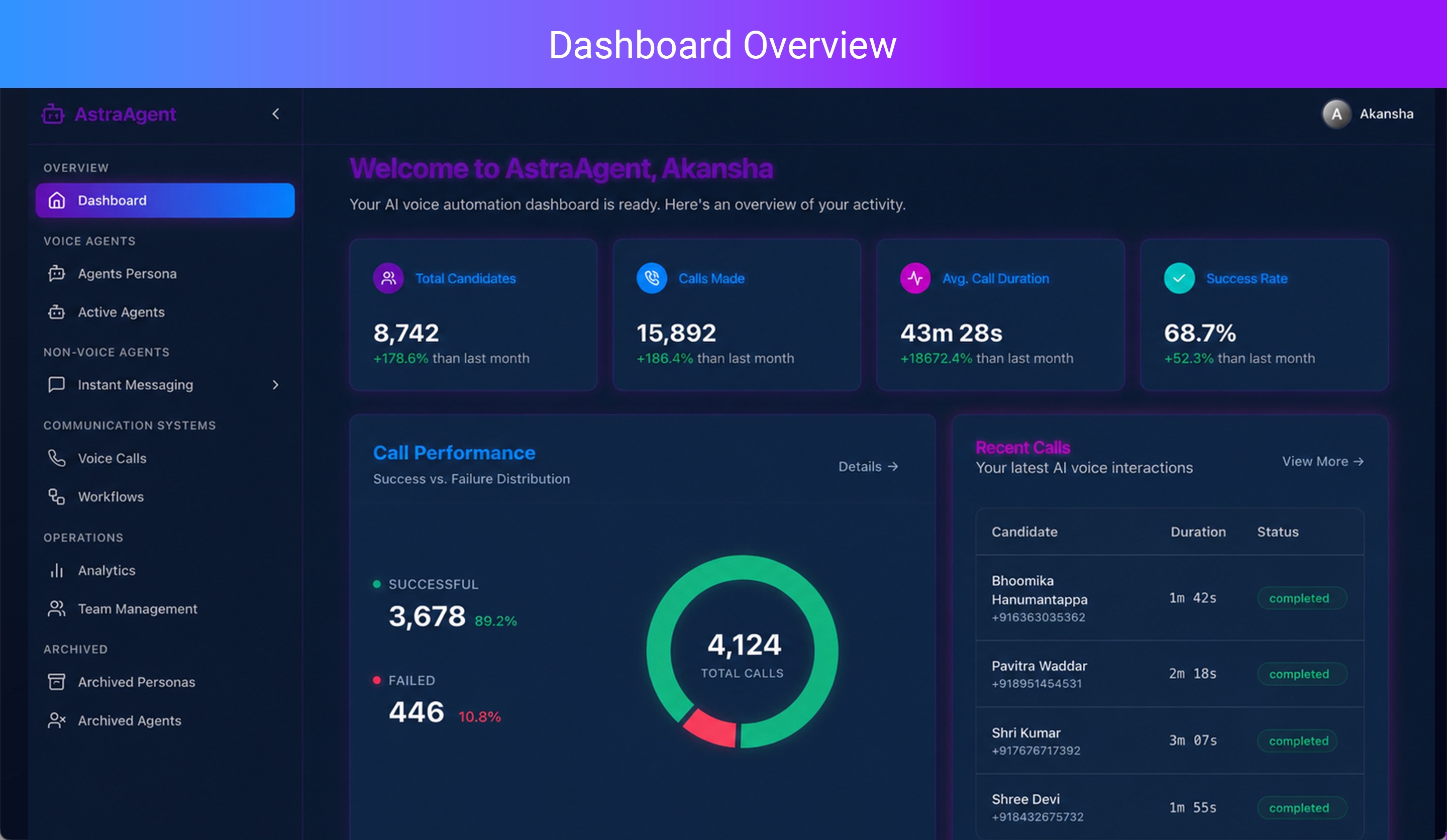Click completed badge for Pavitra Waddar
Viewport: 1447px width, 840px height.
pos(1302,674)
